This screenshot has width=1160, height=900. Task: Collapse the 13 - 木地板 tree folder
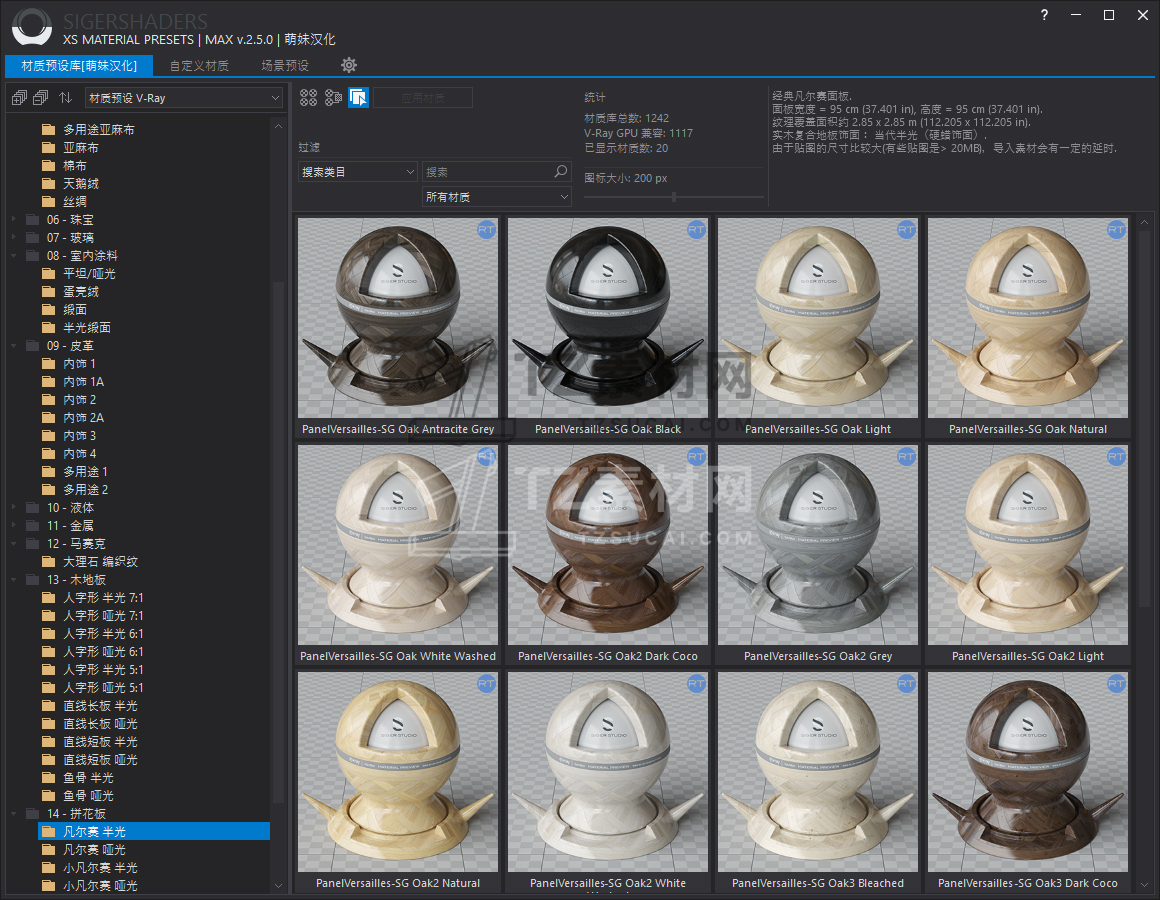coord(14,579)
